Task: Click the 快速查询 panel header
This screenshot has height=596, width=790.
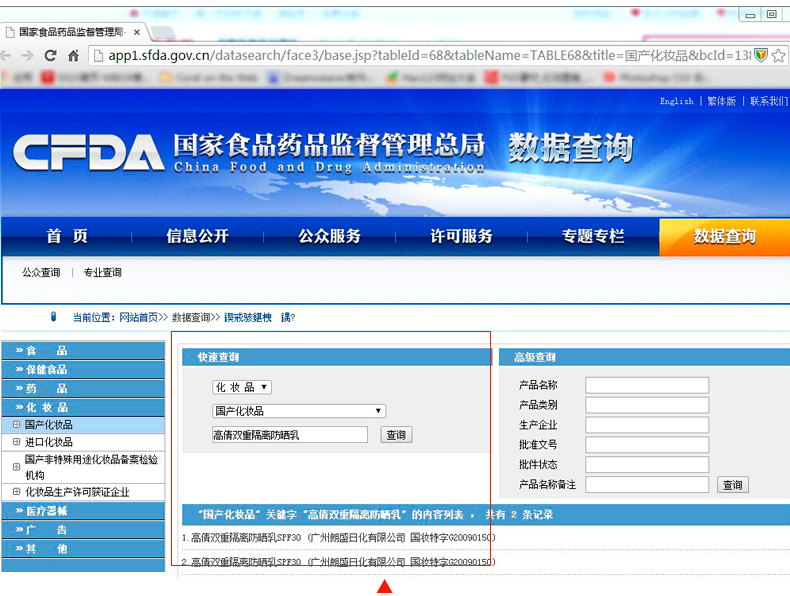Action: click(x=337, y=357)
